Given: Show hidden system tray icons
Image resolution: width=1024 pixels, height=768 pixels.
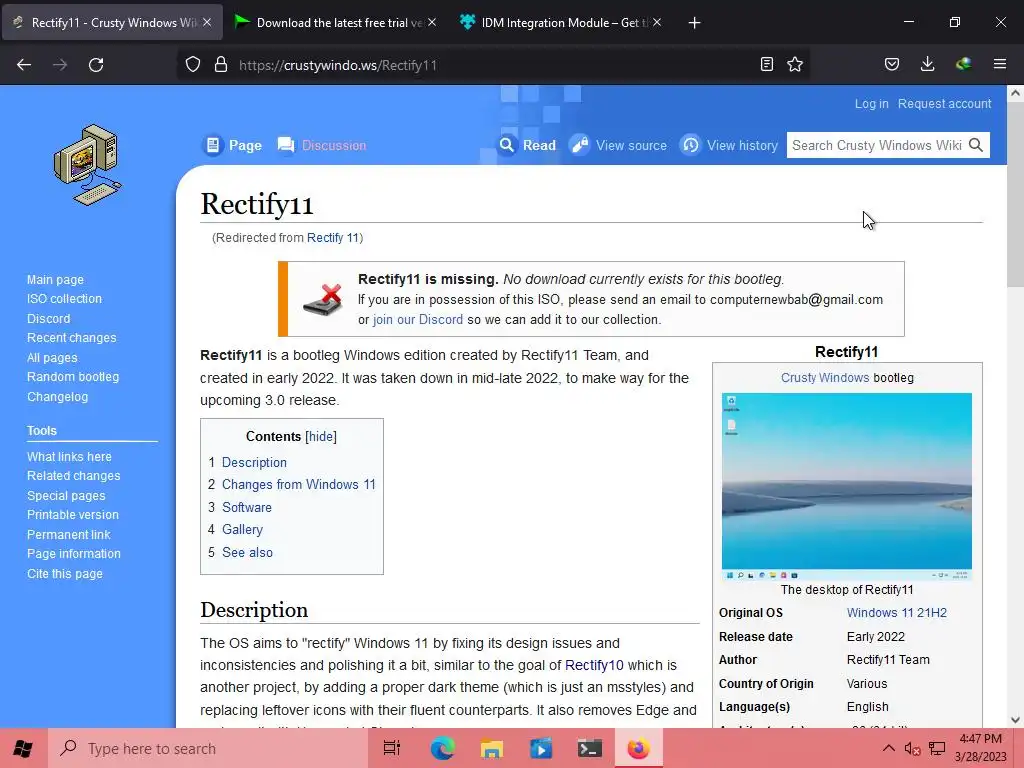Looking at the screenshot, I should [888, 748].
